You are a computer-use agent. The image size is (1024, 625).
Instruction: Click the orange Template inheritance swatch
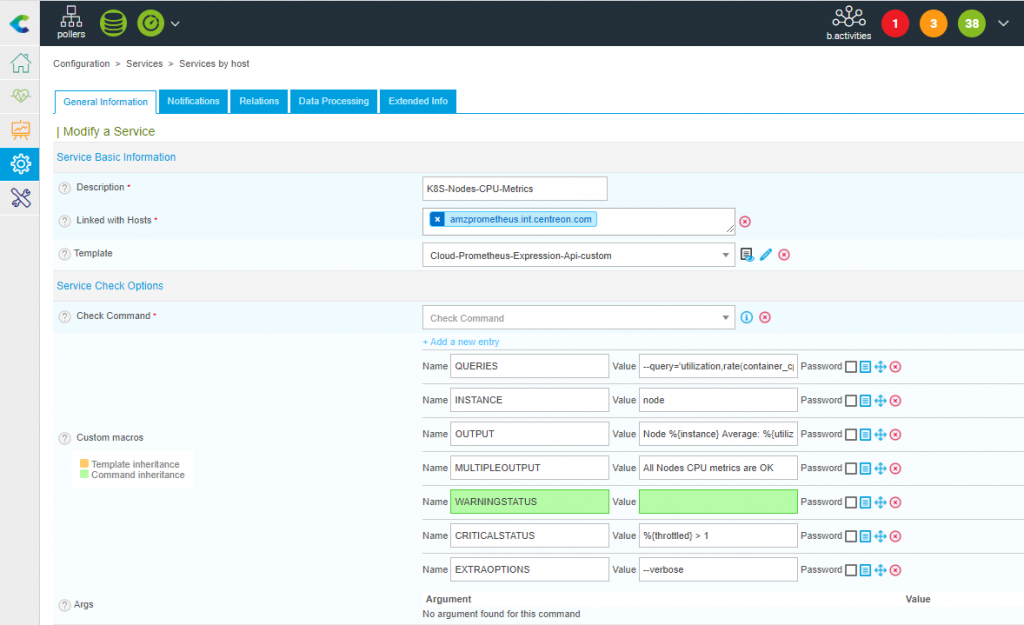click(x=84, y=464)
